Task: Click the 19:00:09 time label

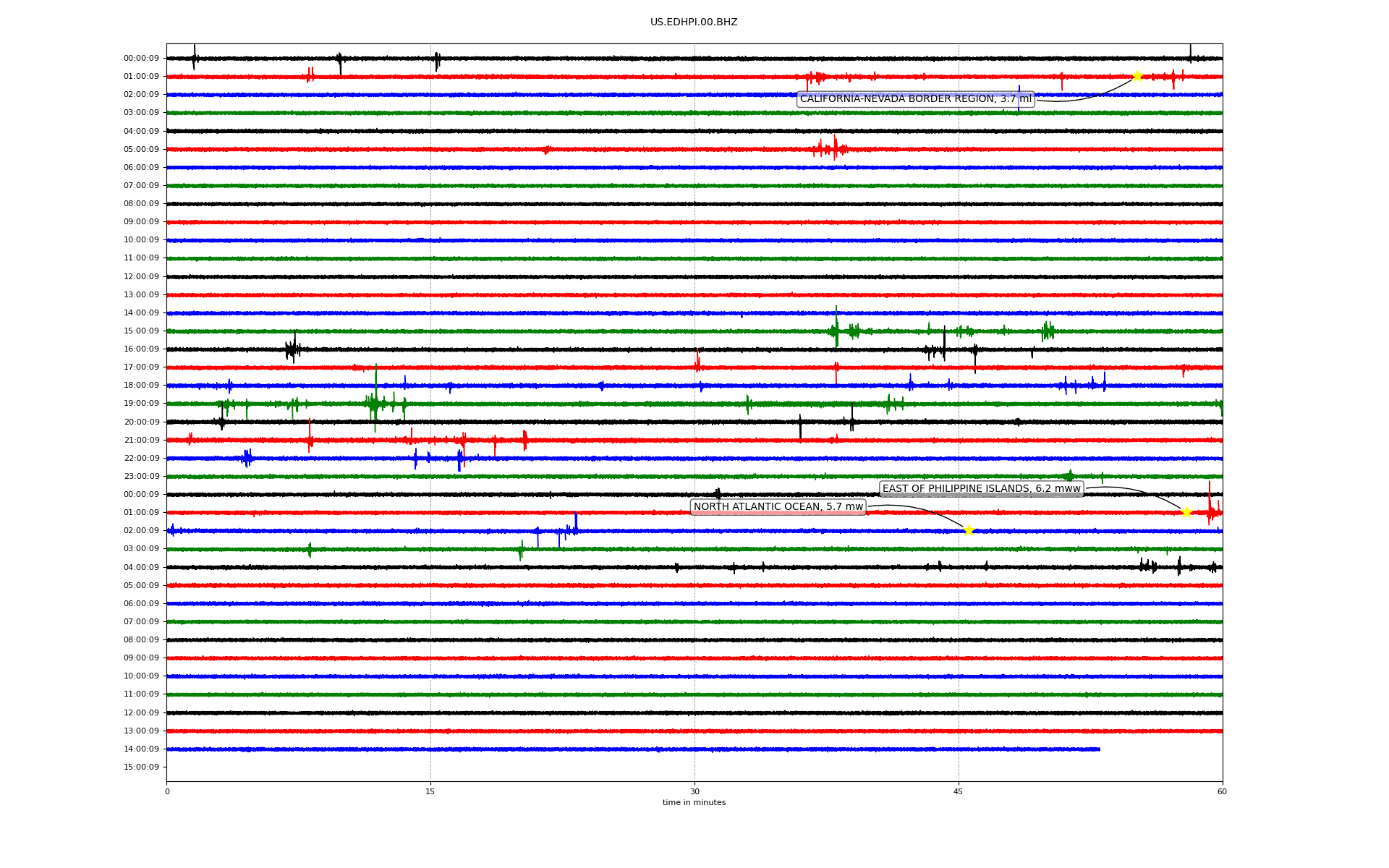Action: 141,404
